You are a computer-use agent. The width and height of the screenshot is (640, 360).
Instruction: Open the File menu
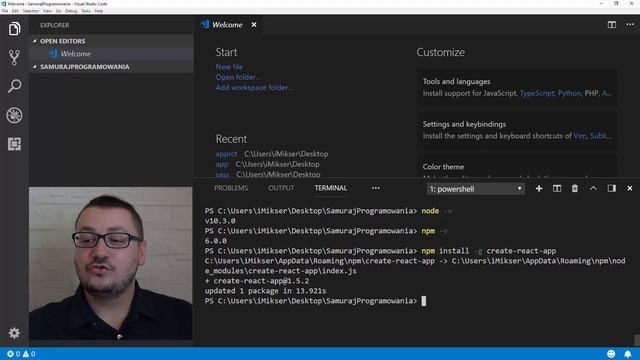click(x=5, y=11)
